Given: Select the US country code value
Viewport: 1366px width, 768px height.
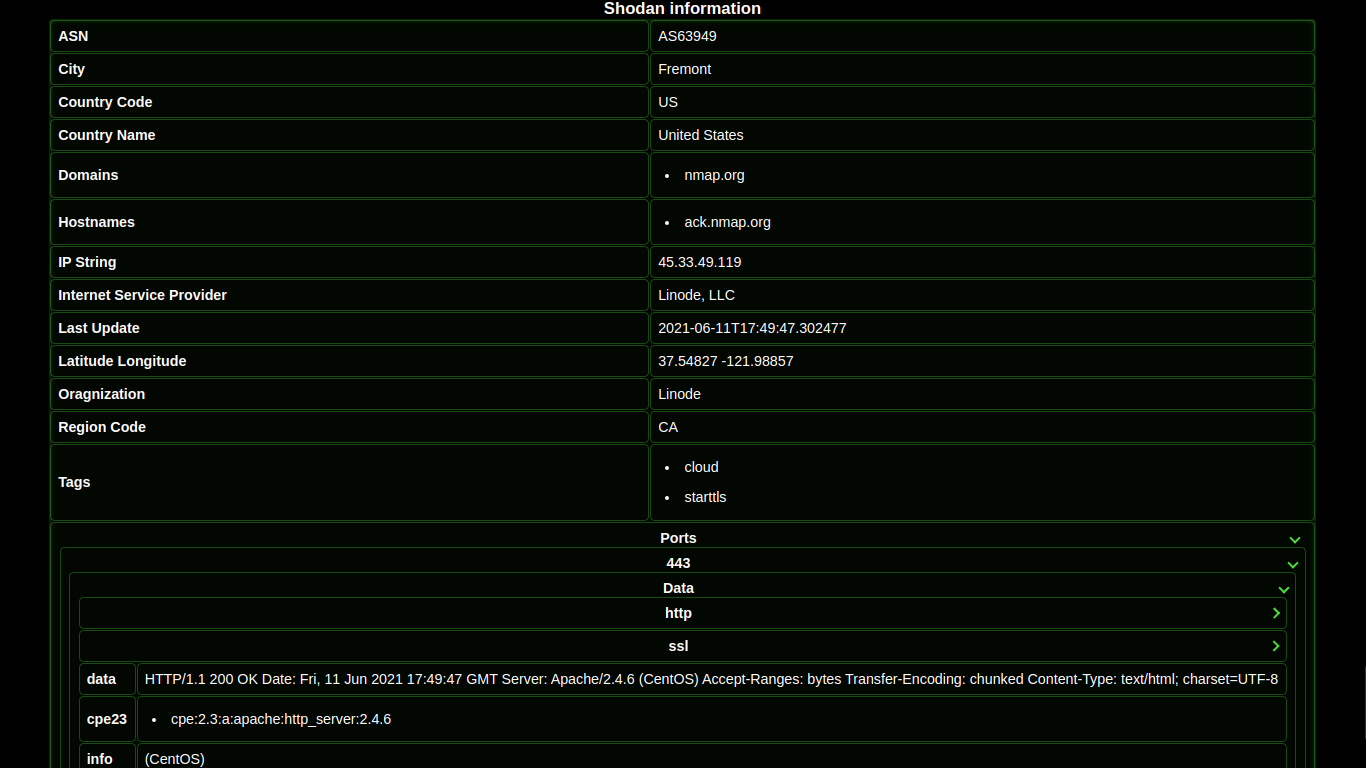Looking at the screenshot, I should [x=668, y=102].
